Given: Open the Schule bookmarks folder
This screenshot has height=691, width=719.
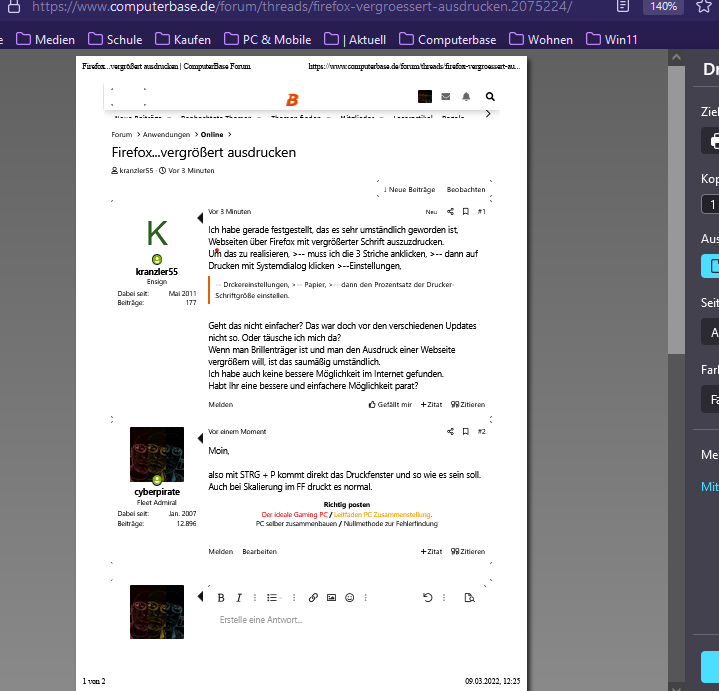Looking at the screenshot, I should click(115, 40).
